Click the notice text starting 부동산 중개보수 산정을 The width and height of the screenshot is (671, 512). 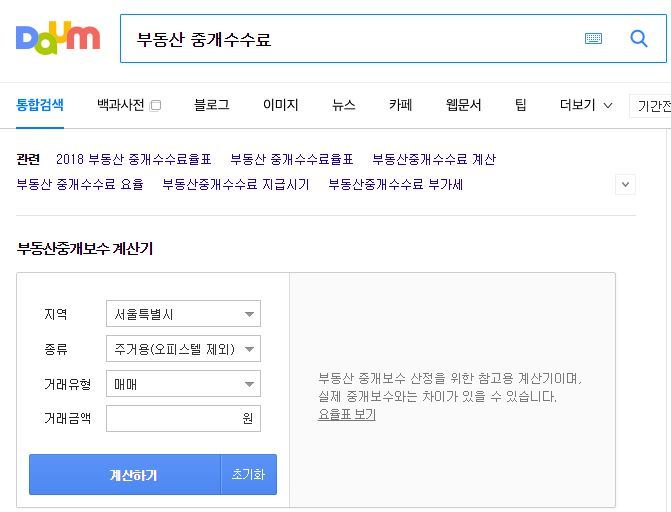[x=449, y=387]
